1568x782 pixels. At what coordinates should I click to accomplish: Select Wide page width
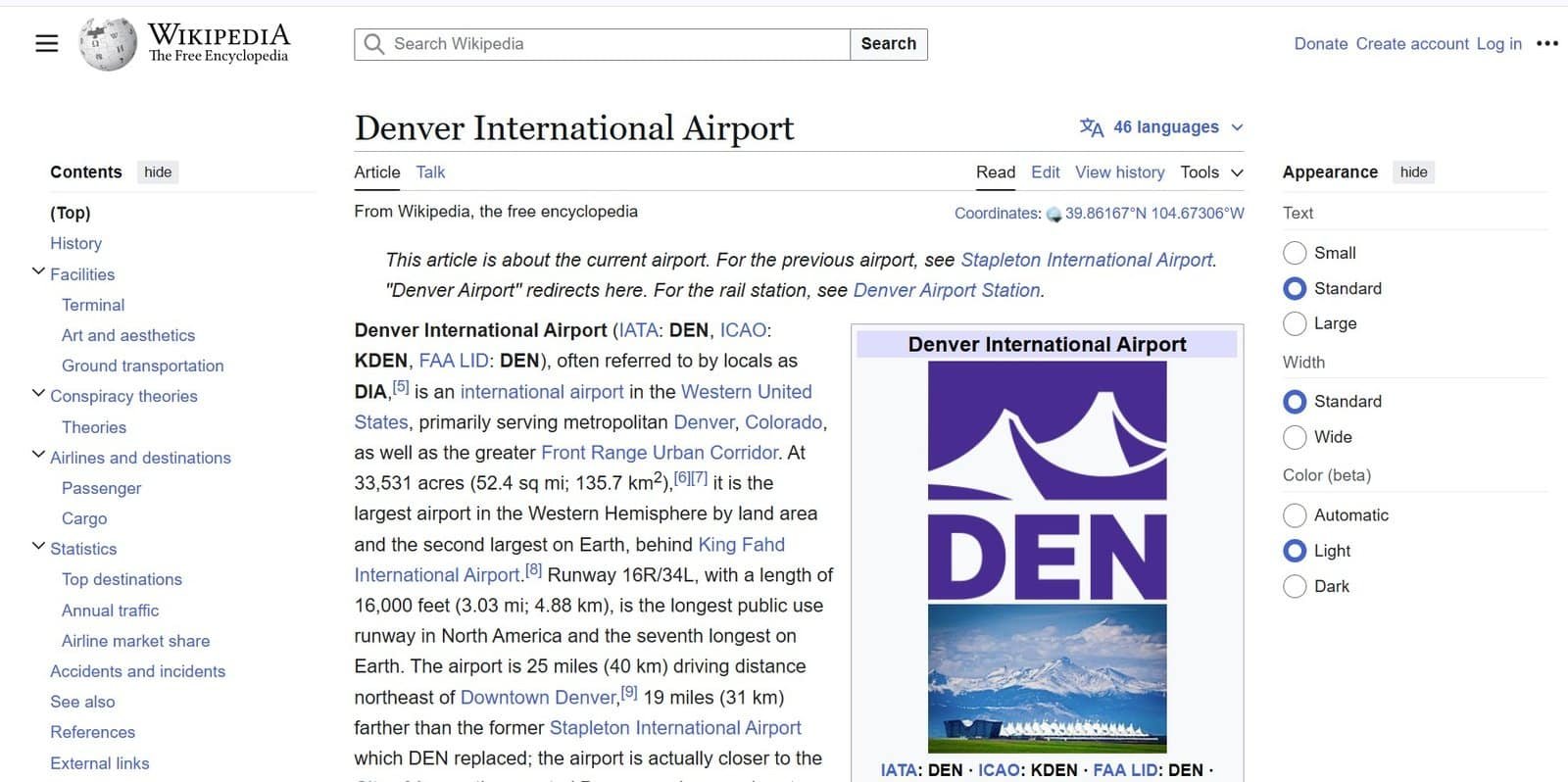click(1295, 437)
